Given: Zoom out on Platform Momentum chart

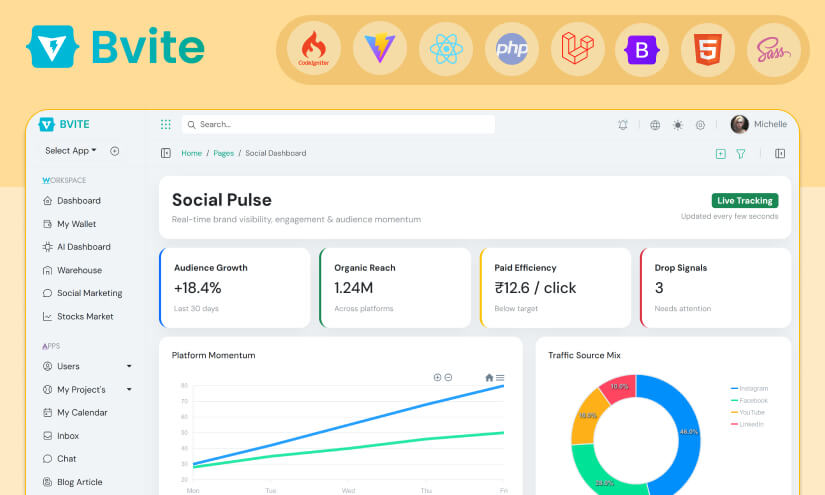Looking at the screenshot, I should [448, 377].
